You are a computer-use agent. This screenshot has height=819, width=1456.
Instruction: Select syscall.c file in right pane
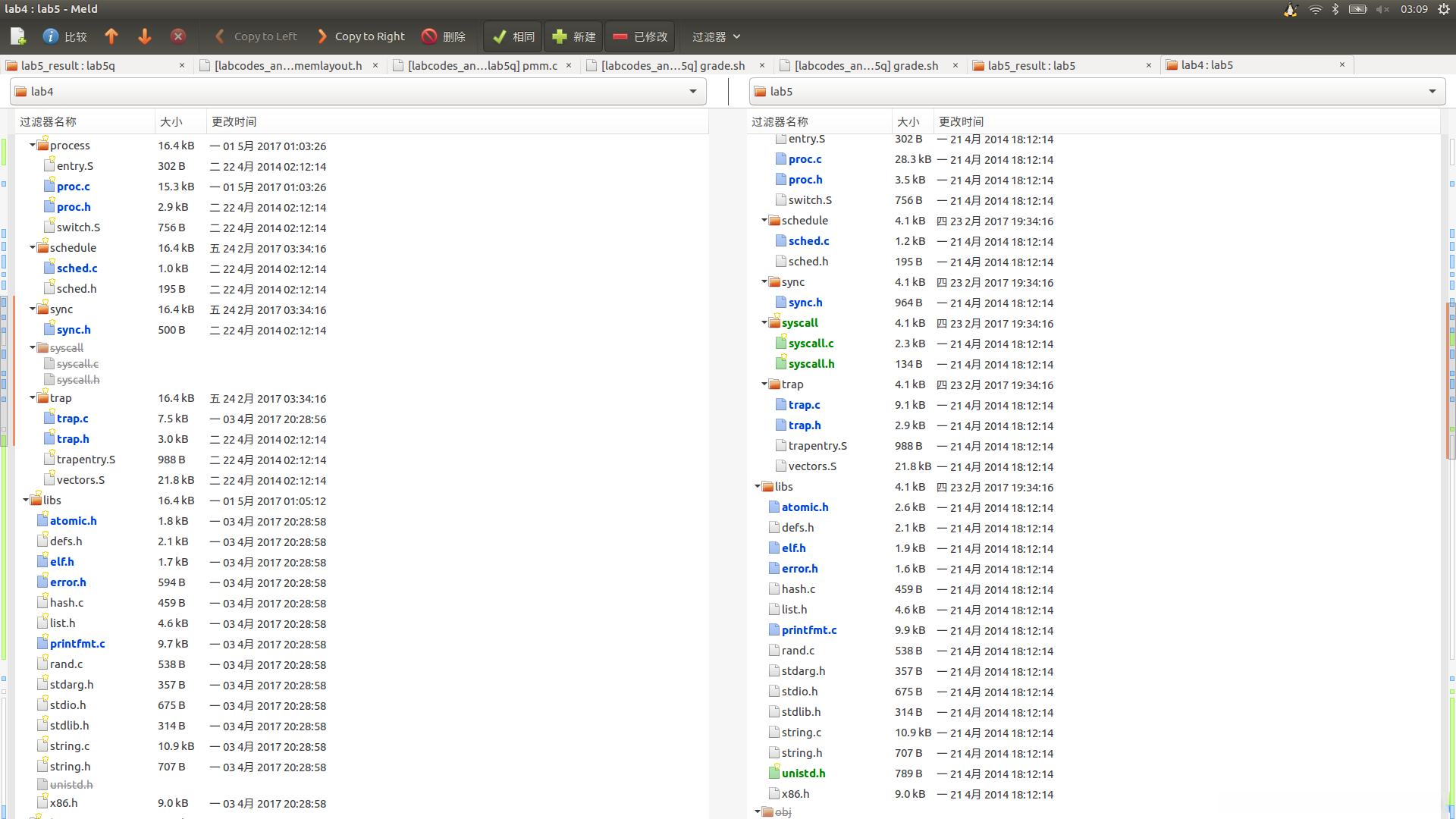(x=811, y=344)
